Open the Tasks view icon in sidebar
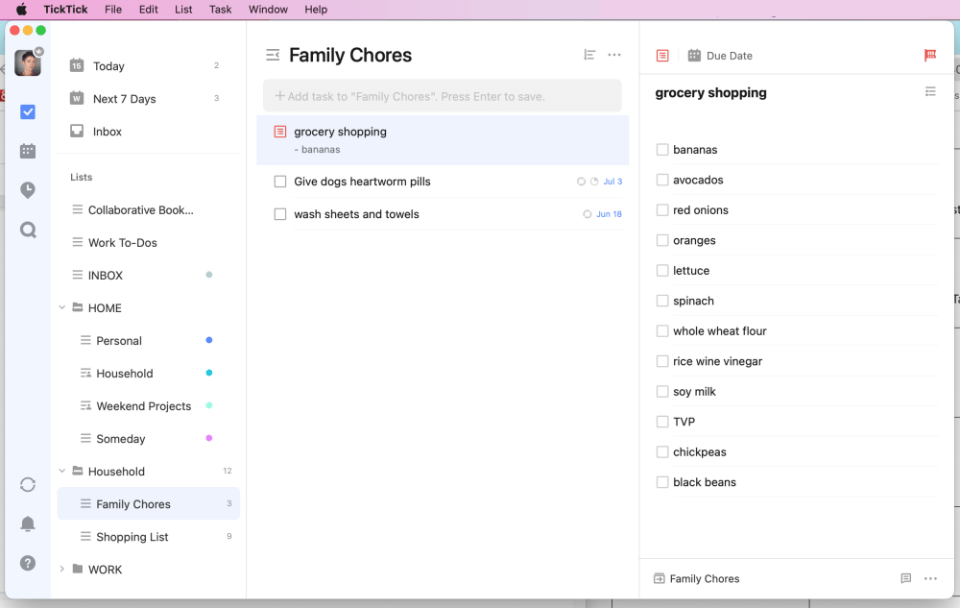Viewport: 960px width, 609px height. coord(28,112)
